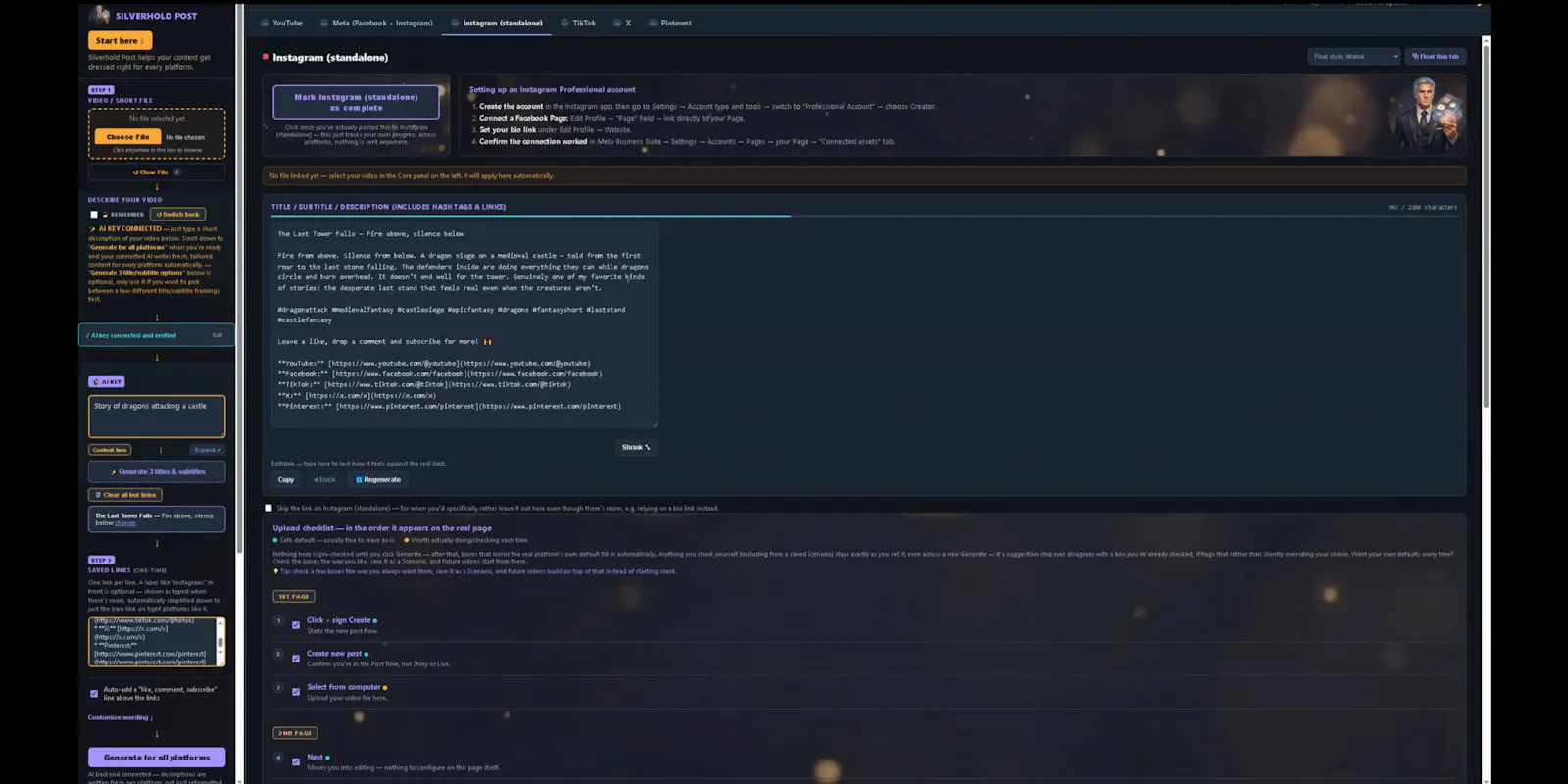Screen dimensions: 1568x784
Task: Click the 1ST PAGE label
Action: click(294, 596)
